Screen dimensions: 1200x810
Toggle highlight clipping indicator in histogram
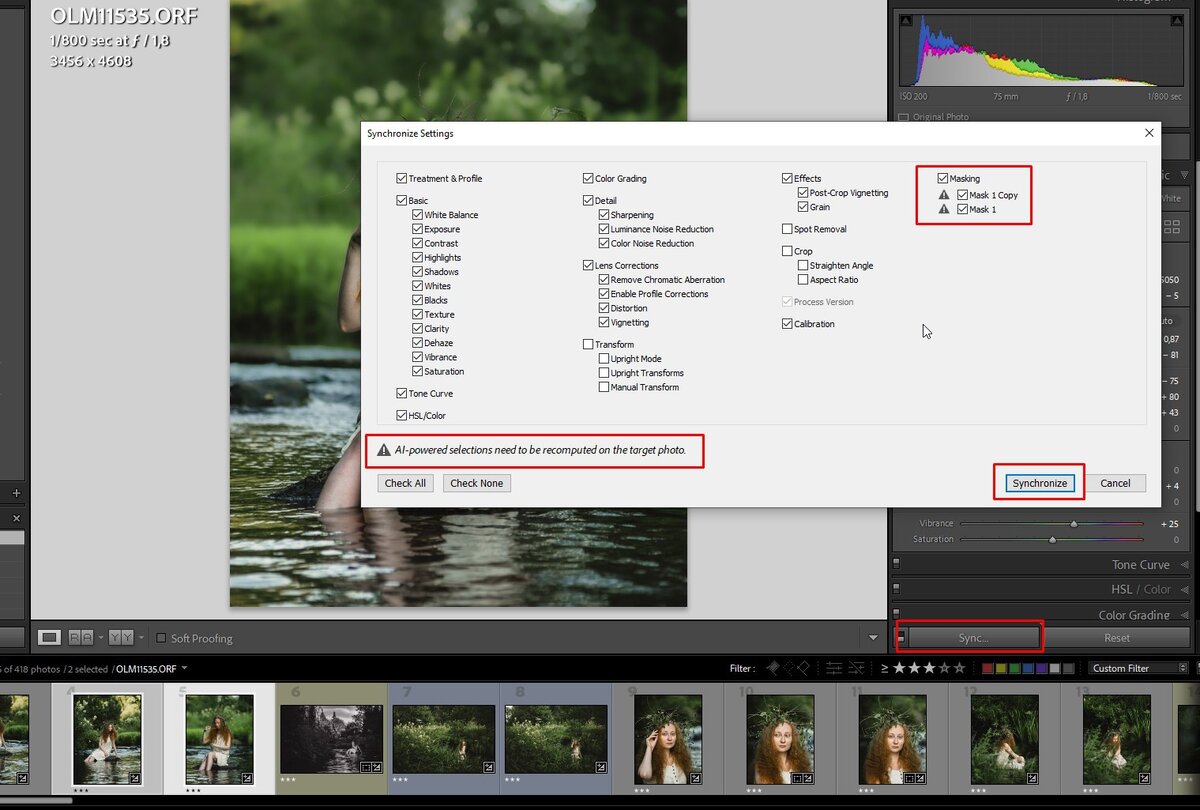pos(1175,20)
